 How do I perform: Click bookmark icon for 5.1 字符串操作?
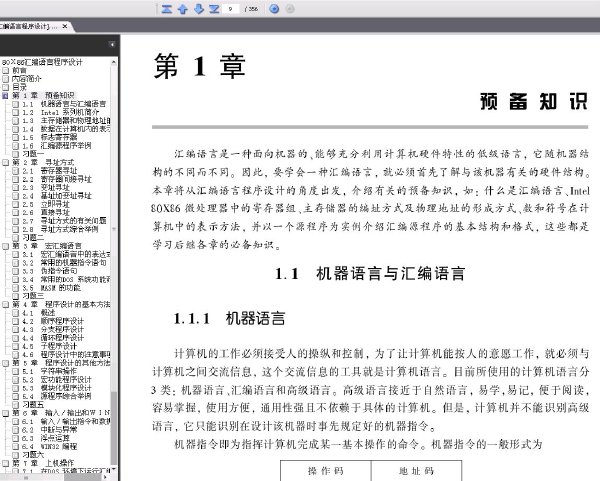pyautogui.click(x=15, y=371)
